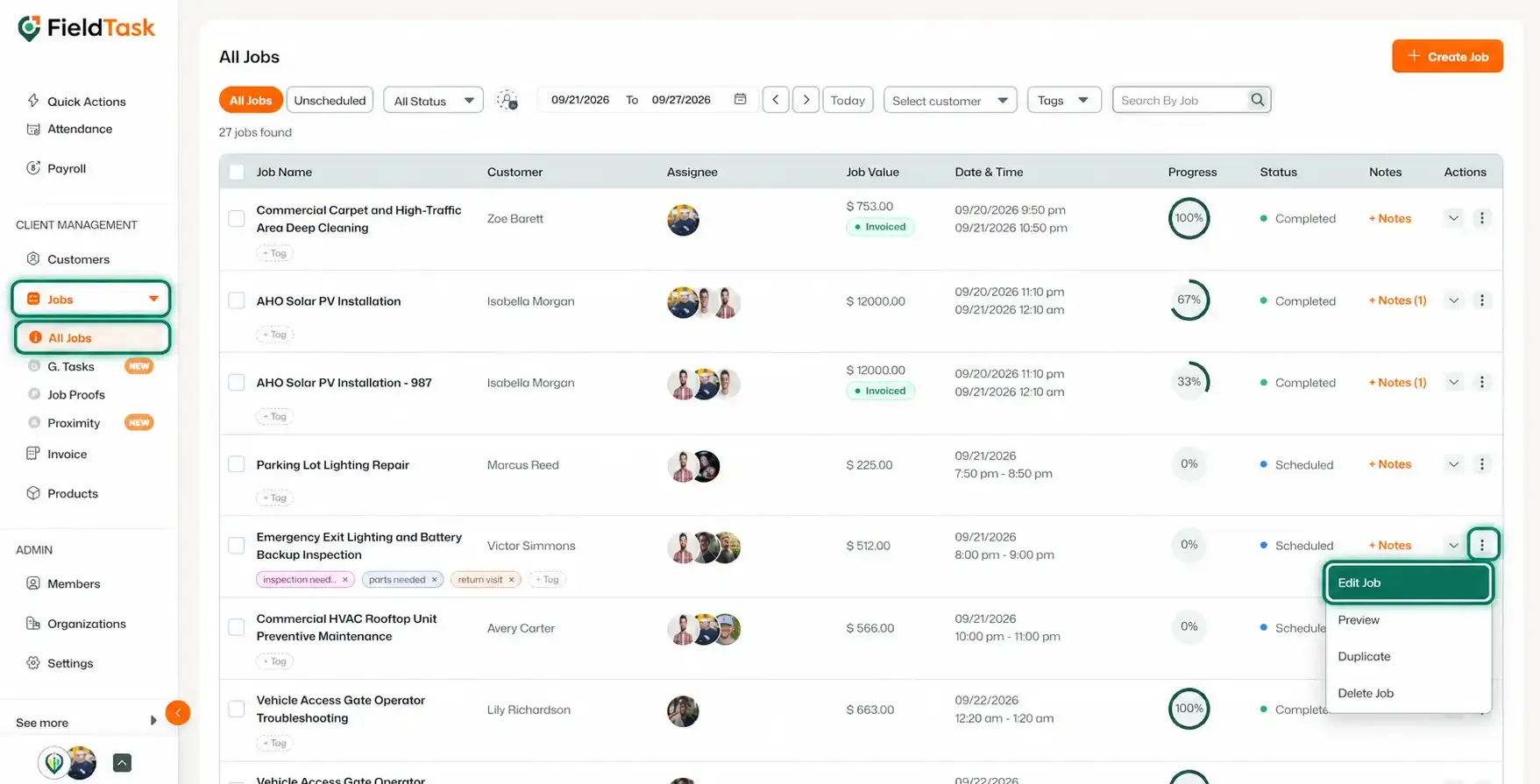Click the start date 09/21/2026 field
This screenshot has width=1540, height=784.
(x=580, y=100)
